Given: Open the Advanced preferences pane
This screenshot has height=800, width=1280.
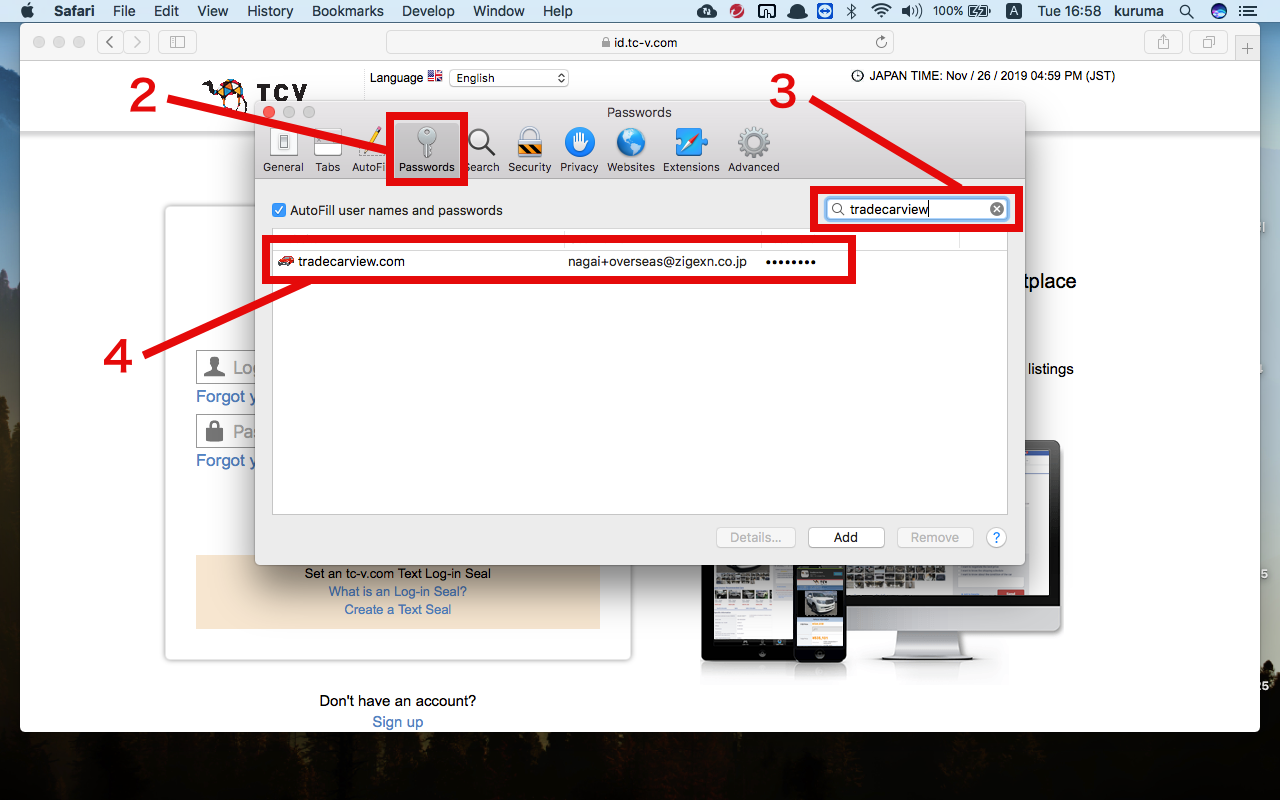Looking at the screenshot, I should pyautogui.click(x=753, y=150).
